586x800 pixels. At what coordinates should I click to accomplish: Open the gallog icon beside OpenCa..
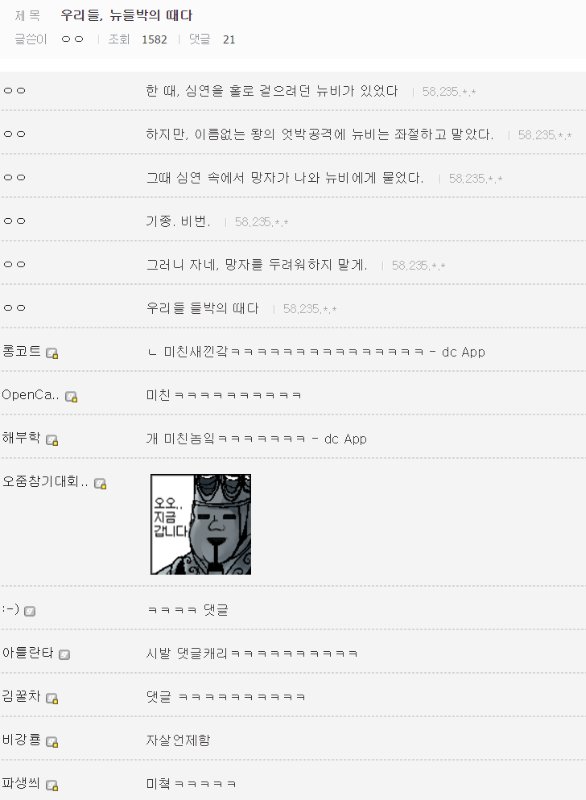71,397
